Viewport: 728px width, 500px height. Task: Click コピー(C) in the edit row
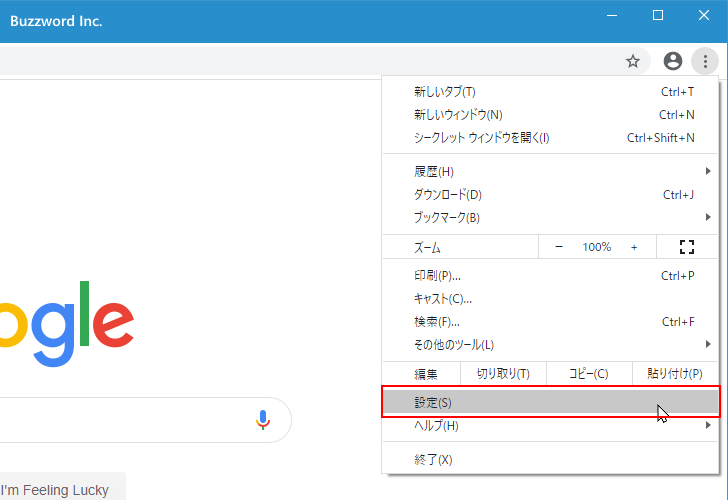click(x=589, y=374)
